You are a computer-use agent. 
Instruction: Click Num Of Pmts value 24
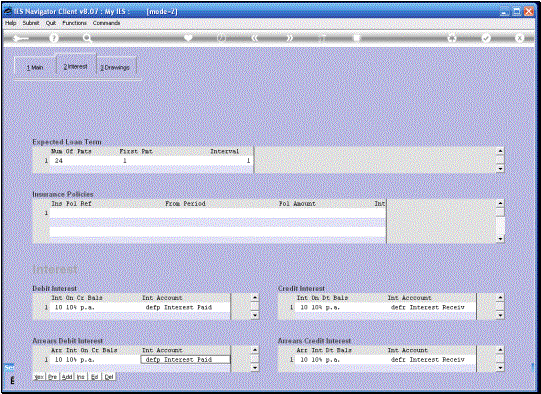tap(59, 161)
